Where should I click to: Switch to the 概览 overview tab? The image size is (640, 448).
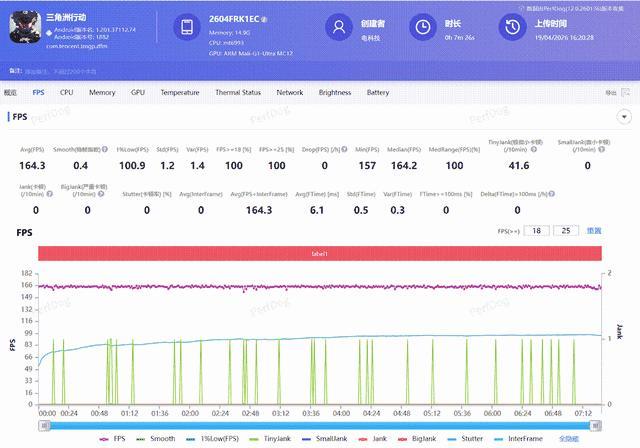10,93
